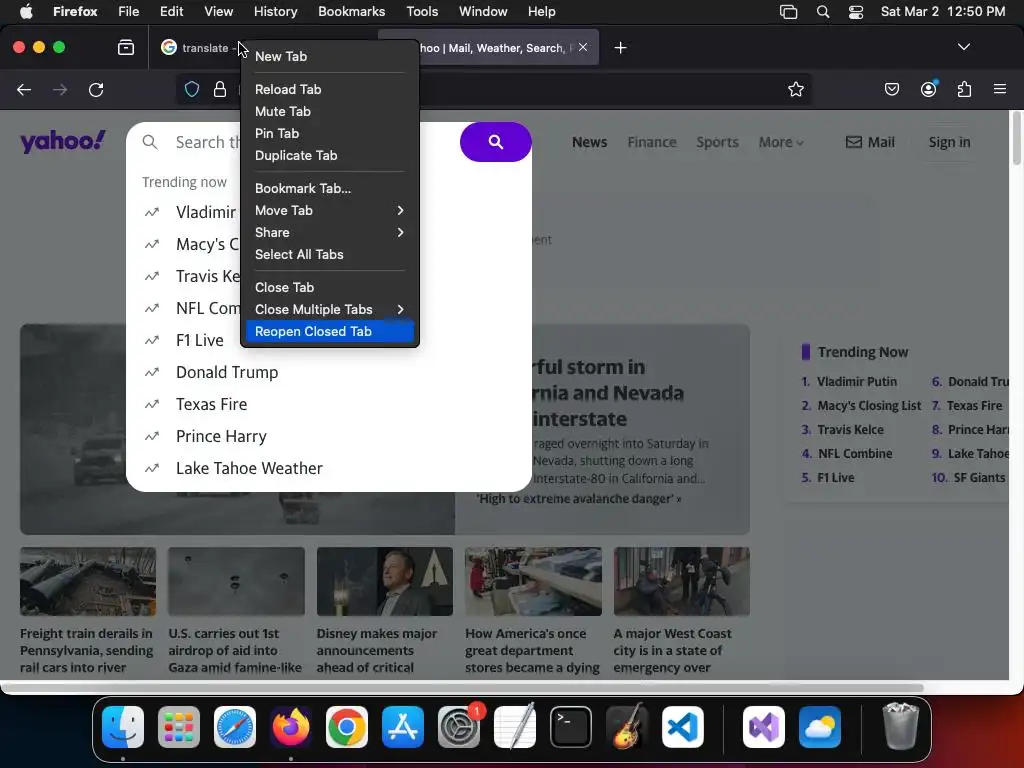Open a new tab with the plus button

click(x=620, y=48)
